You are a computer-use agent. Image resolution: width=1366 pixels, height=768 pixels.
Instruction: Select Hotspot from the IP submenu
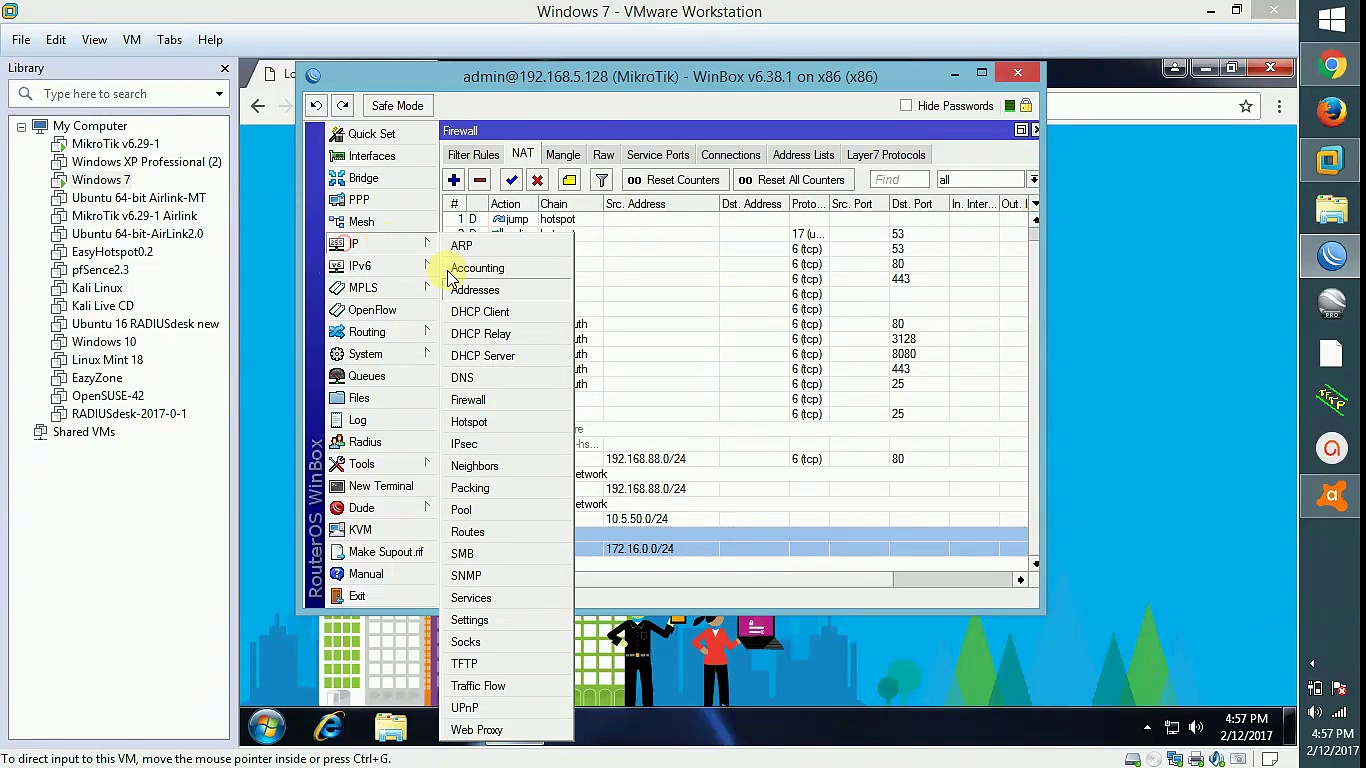click(469, 422)
